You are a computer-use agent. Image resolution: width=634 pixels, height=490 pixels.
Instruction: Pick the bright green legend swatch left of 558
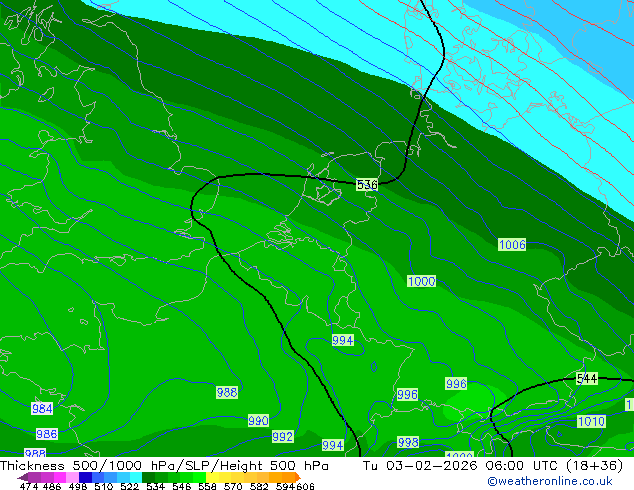(199, 477)
